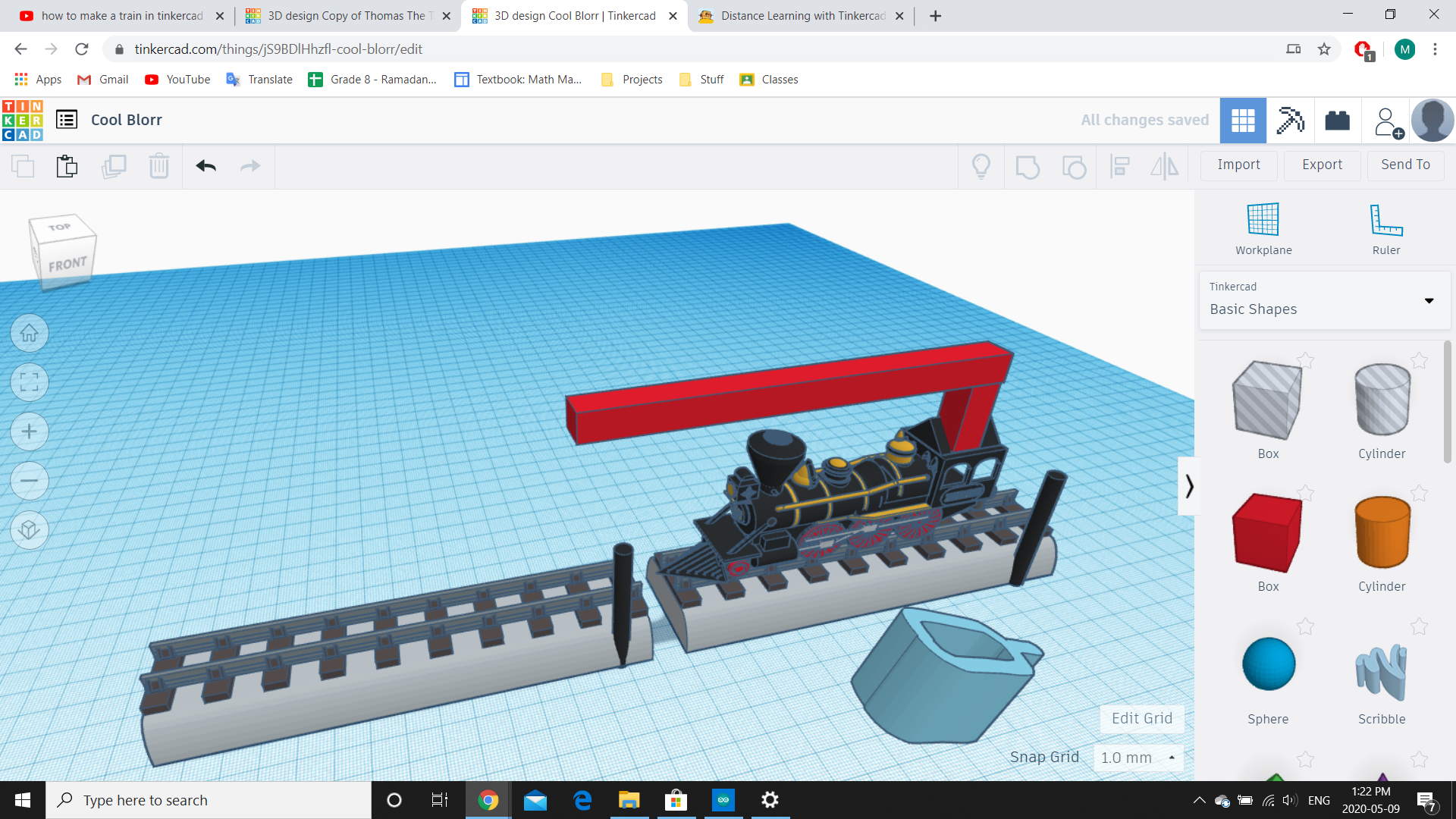The width and height of the screenshot is (1456, 819).
Task: Zoom in with the plus button
Action: (30, 431)
